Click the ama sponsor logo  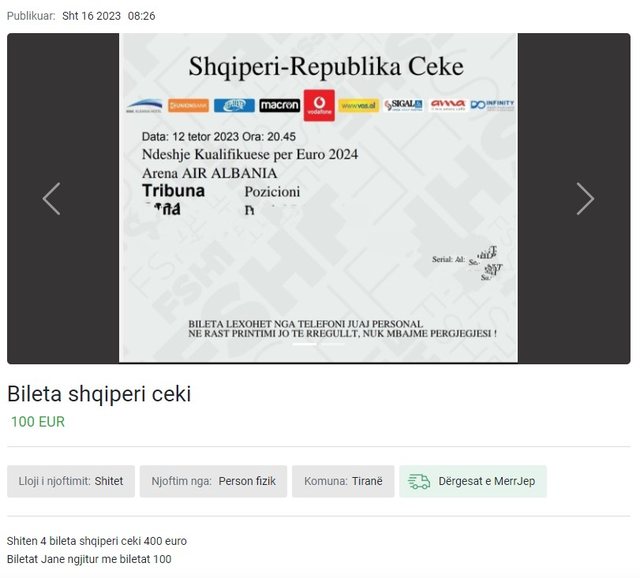click(x=448, y=105)
